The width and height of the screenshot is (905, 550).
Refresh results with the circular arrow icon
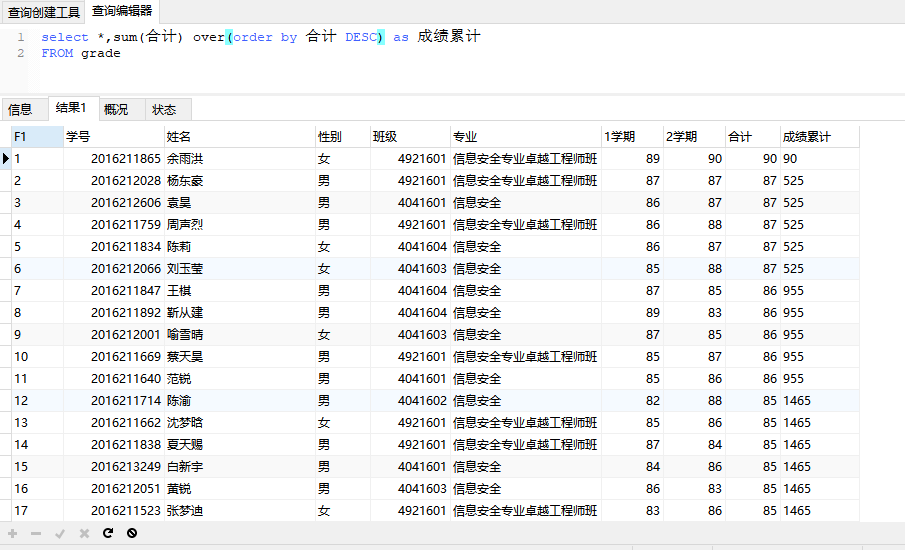click(108, 533)
